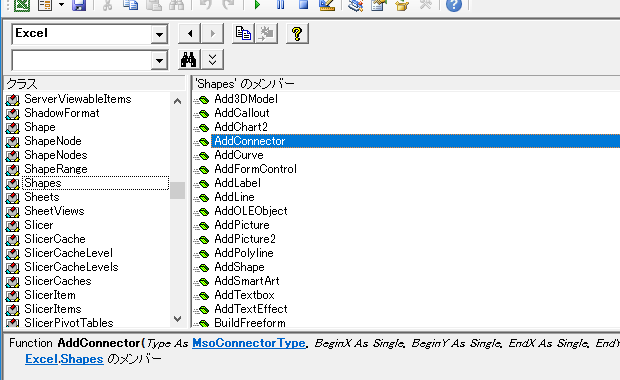Click class list scroll up arrow

[x=178, y=101]
